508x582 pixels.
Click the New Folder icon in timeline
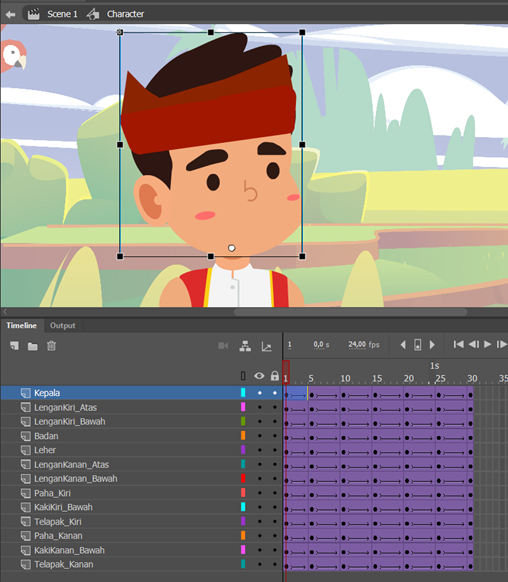(33, 346)
